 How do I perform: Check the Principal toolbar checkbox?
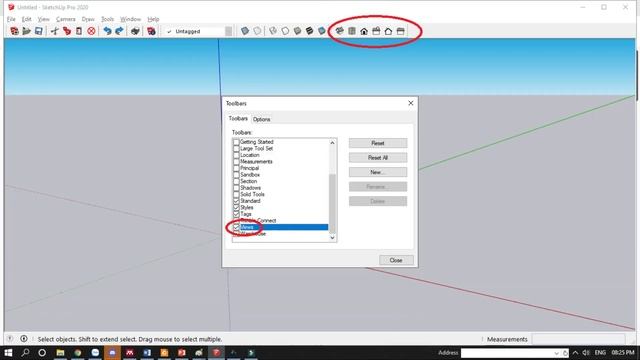(x=236, y=168)
